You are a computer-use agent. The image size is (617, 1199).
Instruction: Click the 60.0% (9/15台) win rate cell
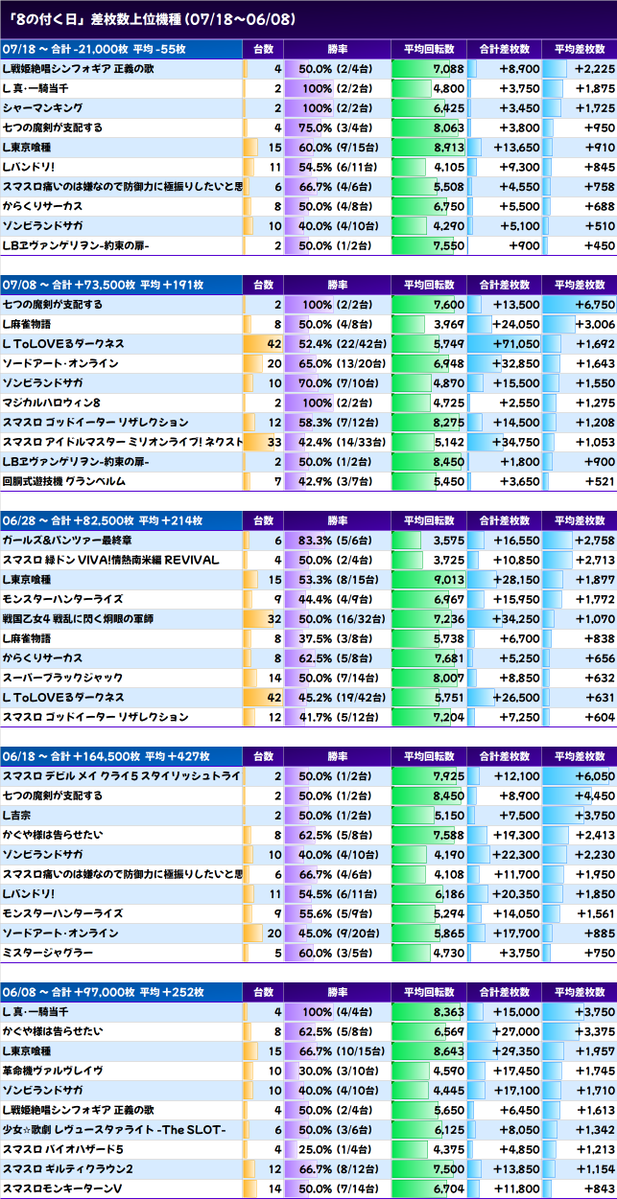338,148
